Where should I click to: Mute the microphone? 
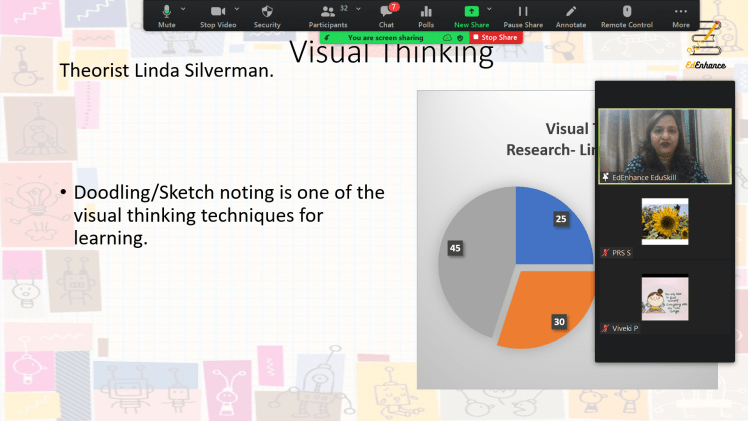166,14
